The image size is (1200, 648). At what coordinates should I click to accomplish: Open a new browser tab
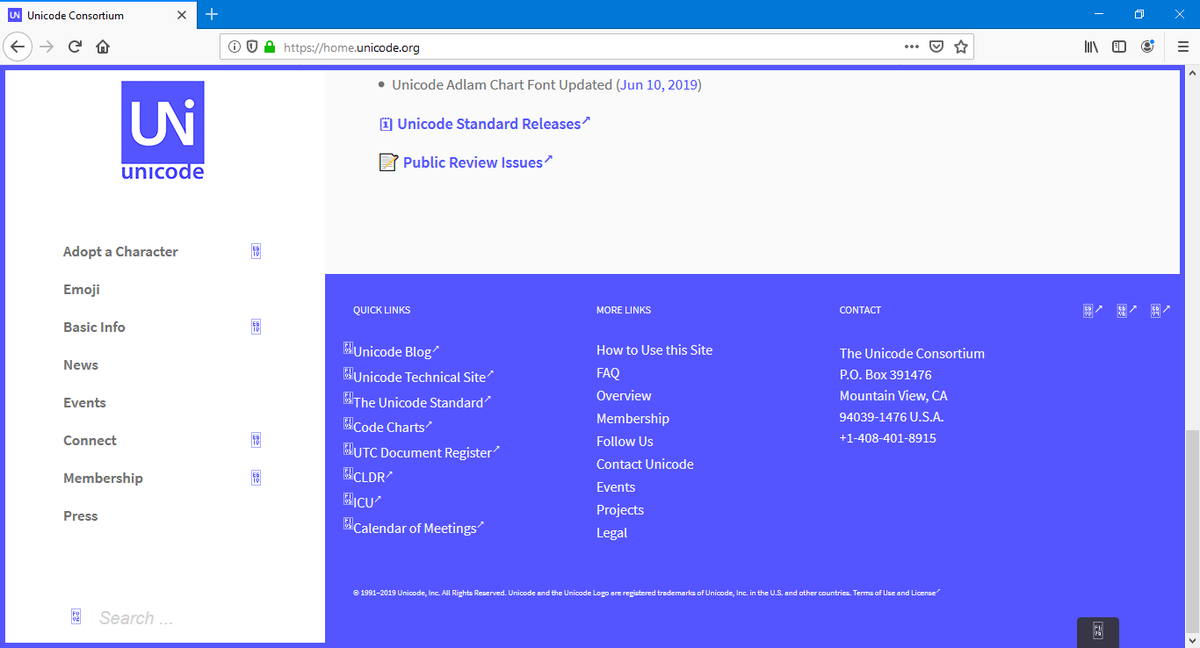coord(212,15)
